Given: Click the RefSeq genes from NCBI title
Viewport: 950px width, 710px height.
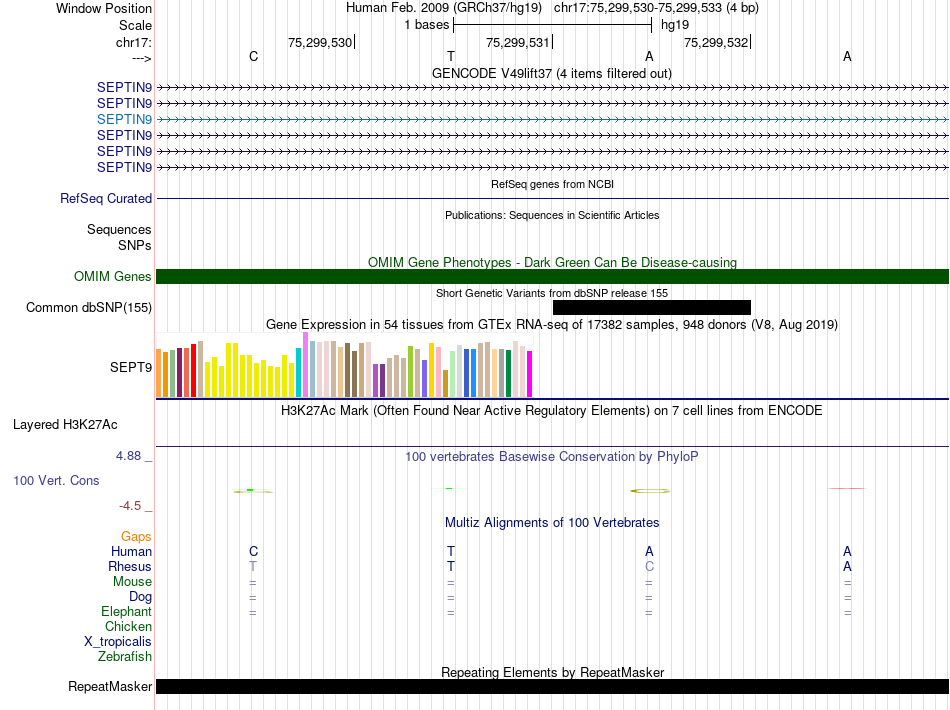Looking at the screenshot, I should 552,184.
